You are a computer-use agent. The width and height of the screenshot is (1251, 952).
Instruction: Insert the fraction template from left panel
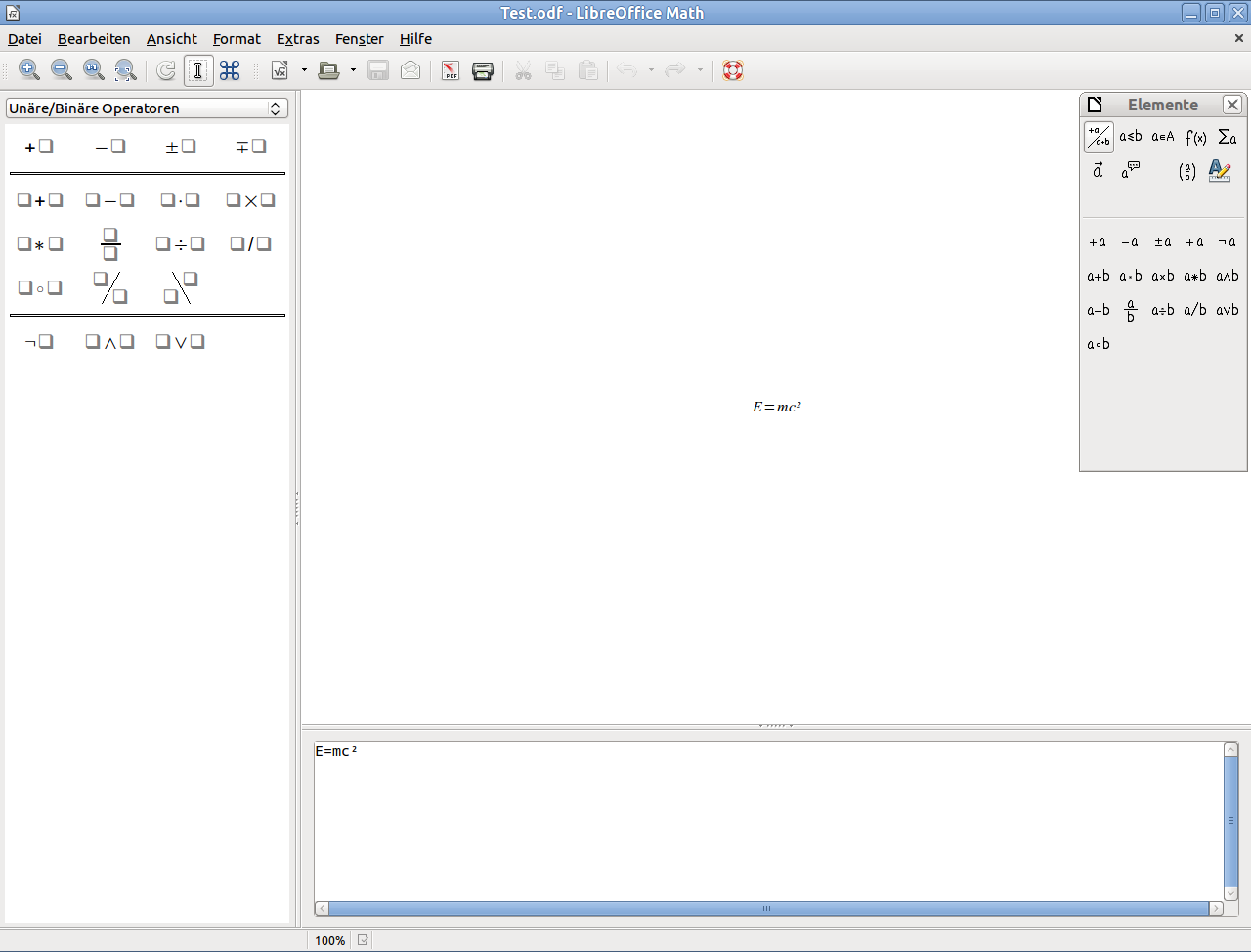(110, 243)
